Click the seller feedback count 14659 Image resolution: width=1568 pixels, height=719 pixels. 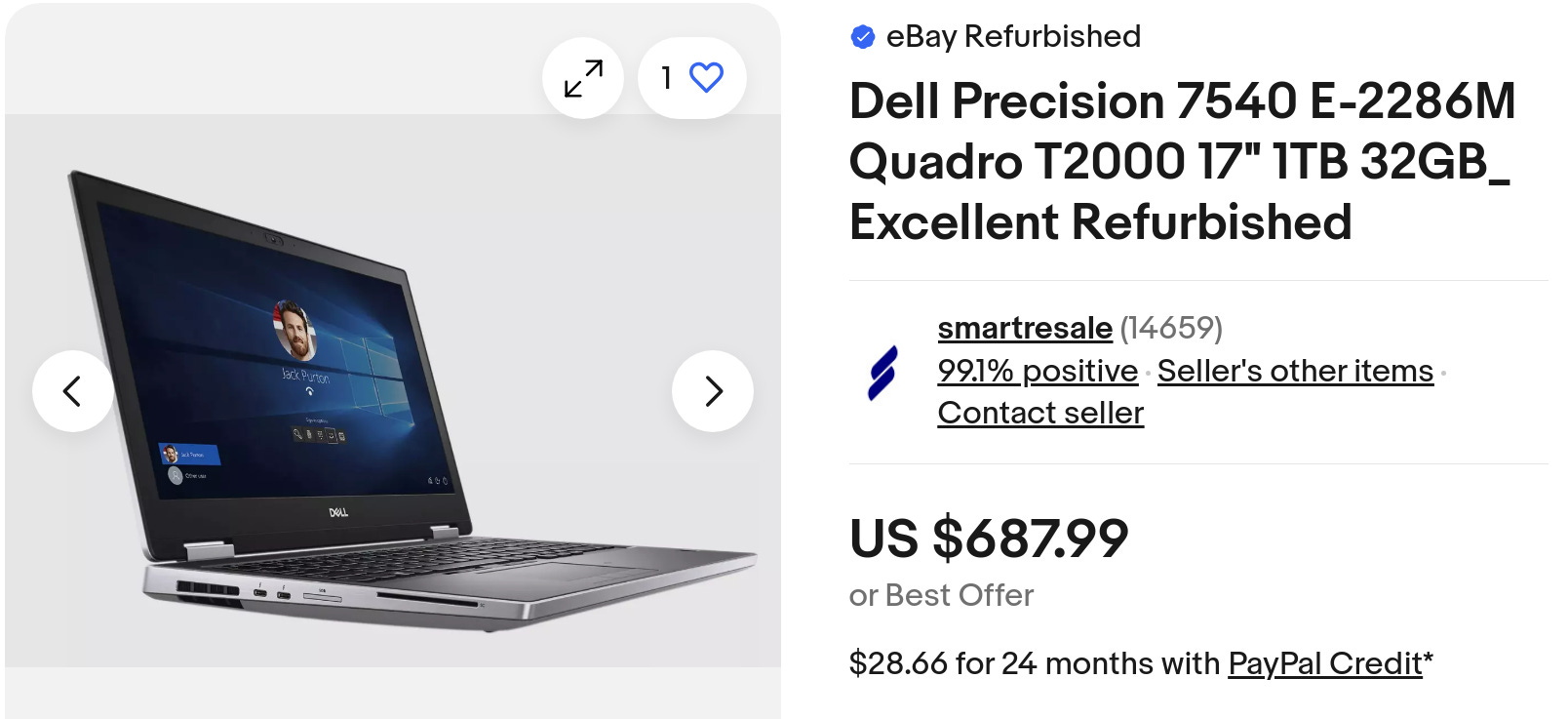coord(1171,328)
